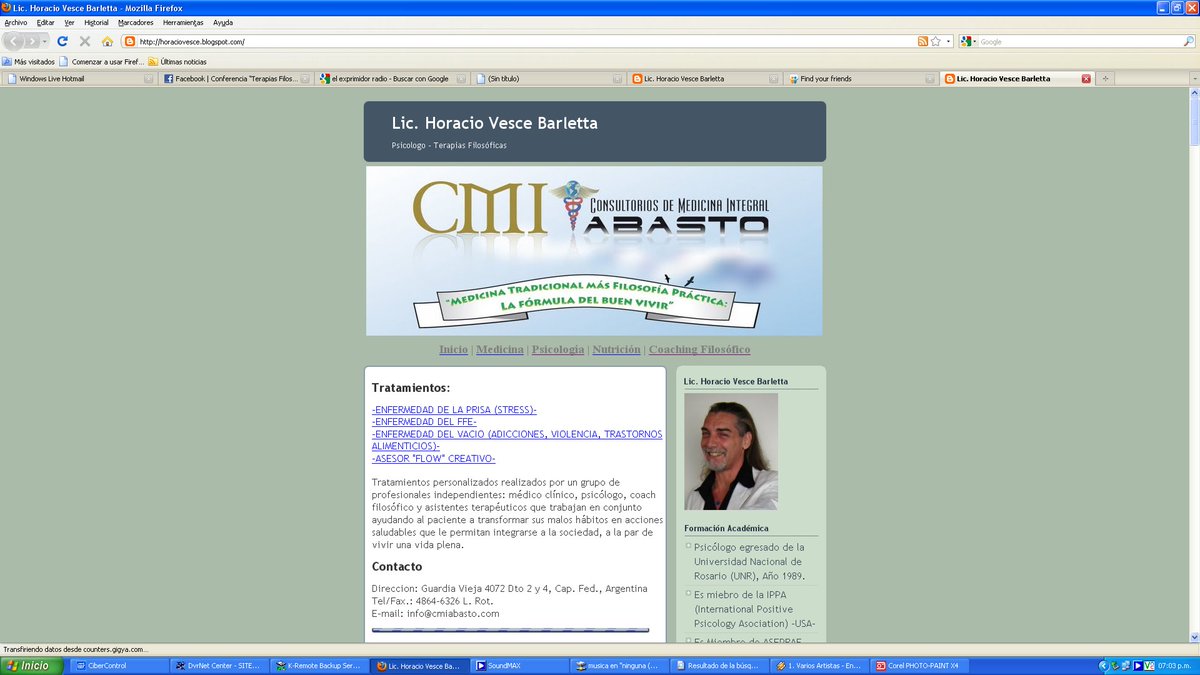1200x675 pixels.
Task: Open the Medicina page link
Action: click(500, 349)
